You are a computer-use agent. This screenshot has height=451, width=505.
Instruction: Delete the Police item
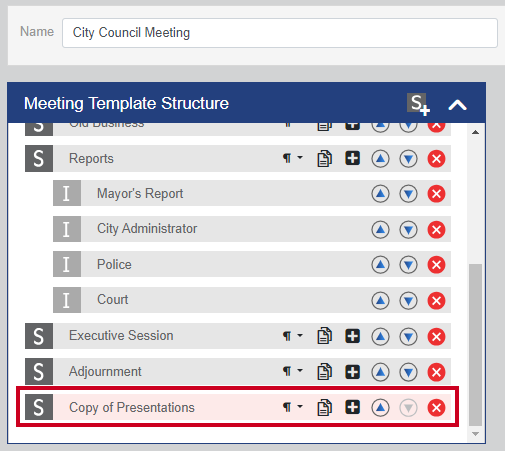[436, 265]
